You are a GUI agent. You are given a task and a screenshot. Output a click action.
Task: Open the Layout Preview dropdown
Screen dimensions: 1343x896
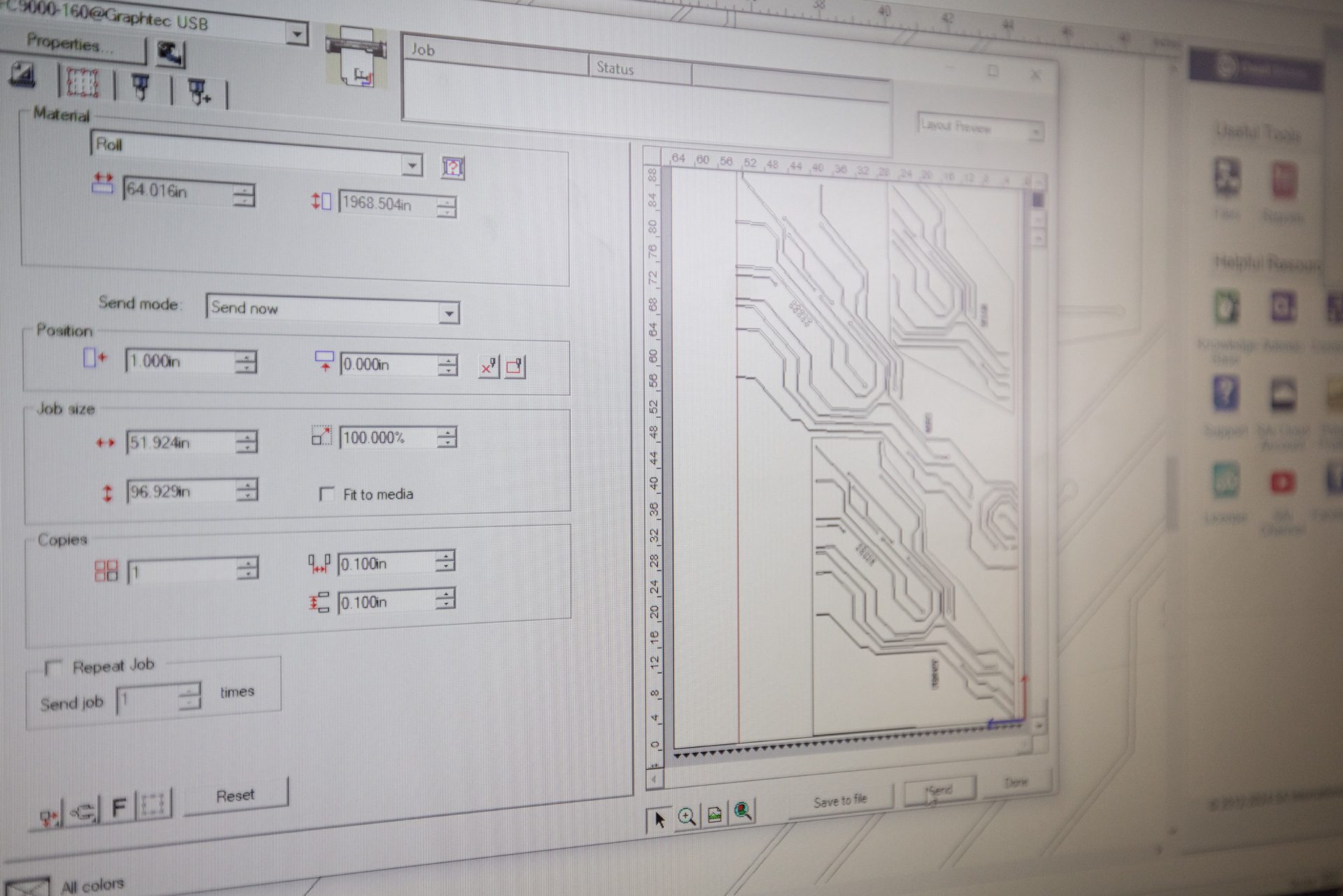coord(1035,131)
